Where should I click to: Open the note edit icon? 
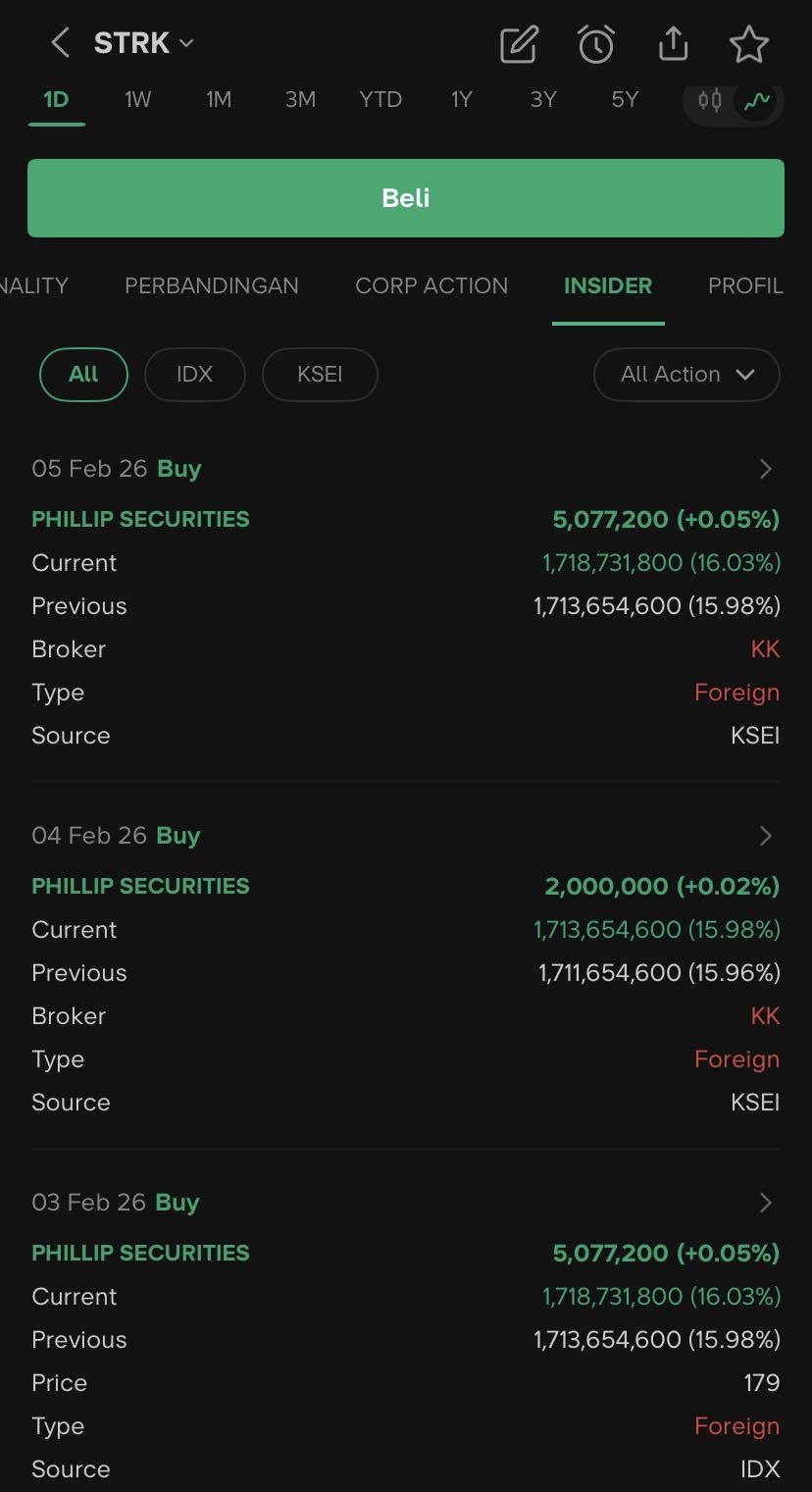point(519,44)
